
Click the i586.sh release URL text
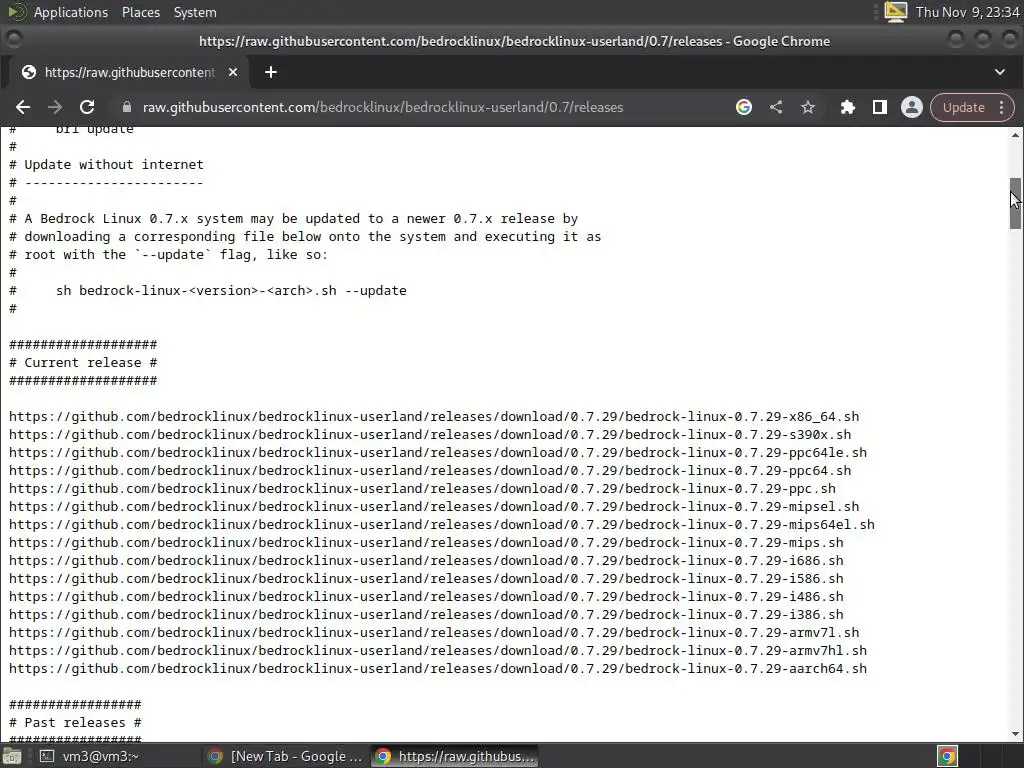coord(426,579)
